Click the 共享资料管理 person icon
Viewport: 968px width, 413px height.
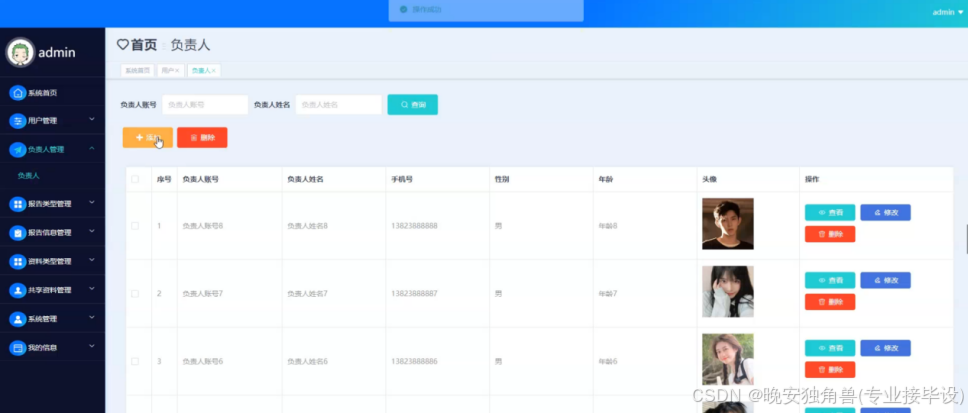tap(18, 290)
